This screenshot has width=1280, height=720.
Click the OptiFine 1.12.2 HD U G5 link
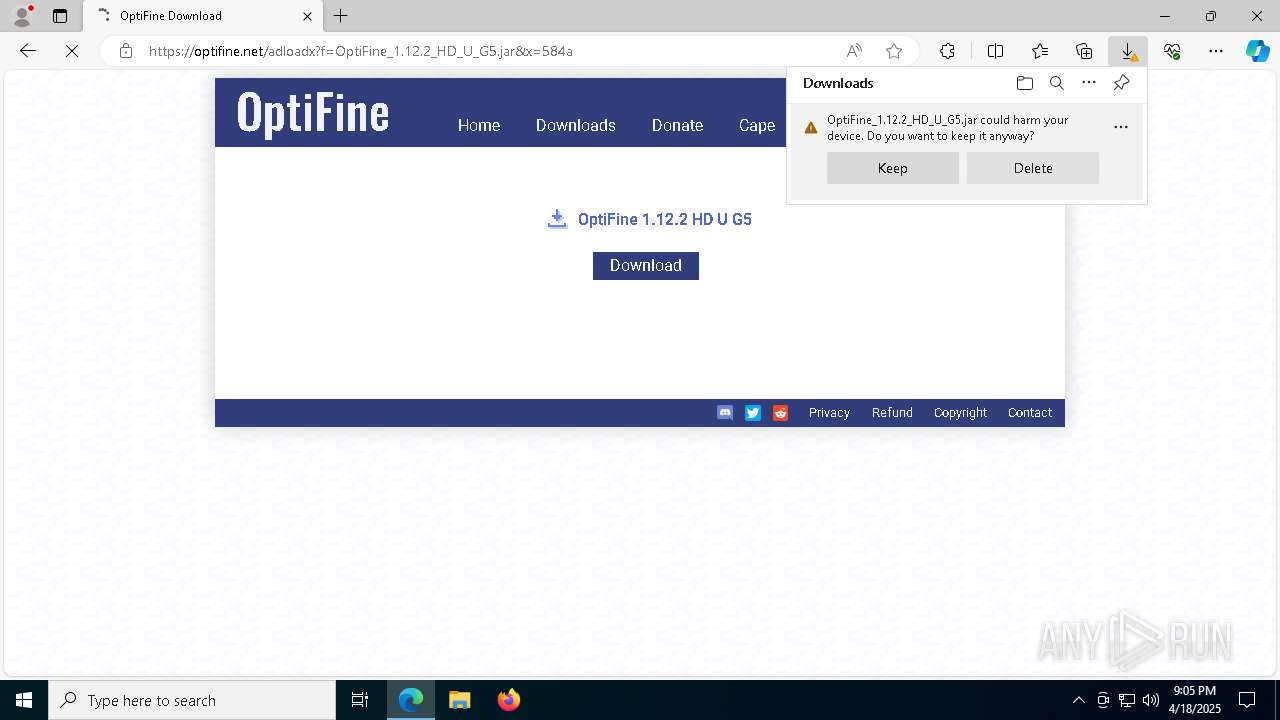(665, 219)
